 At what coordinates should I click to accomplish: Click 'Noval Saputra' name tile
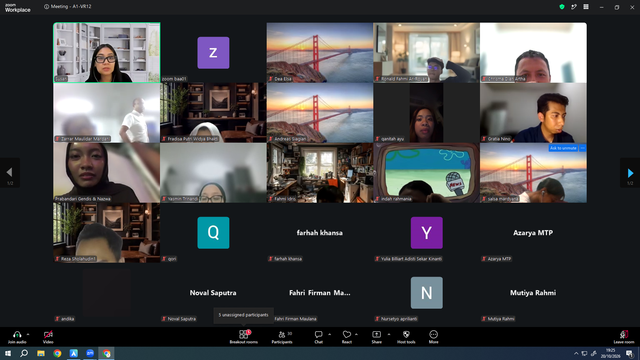[213, 293]
